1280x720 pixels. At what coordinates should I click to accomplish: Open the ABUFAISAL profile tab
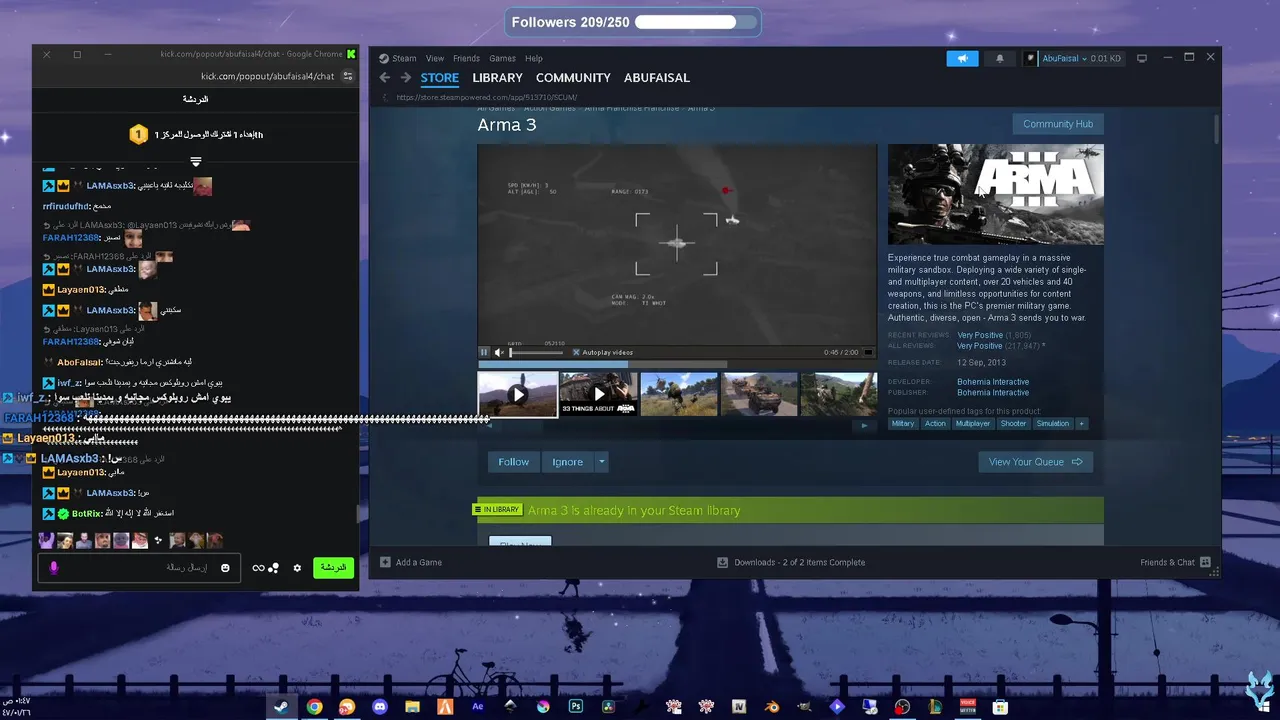[x=657, y=78]
